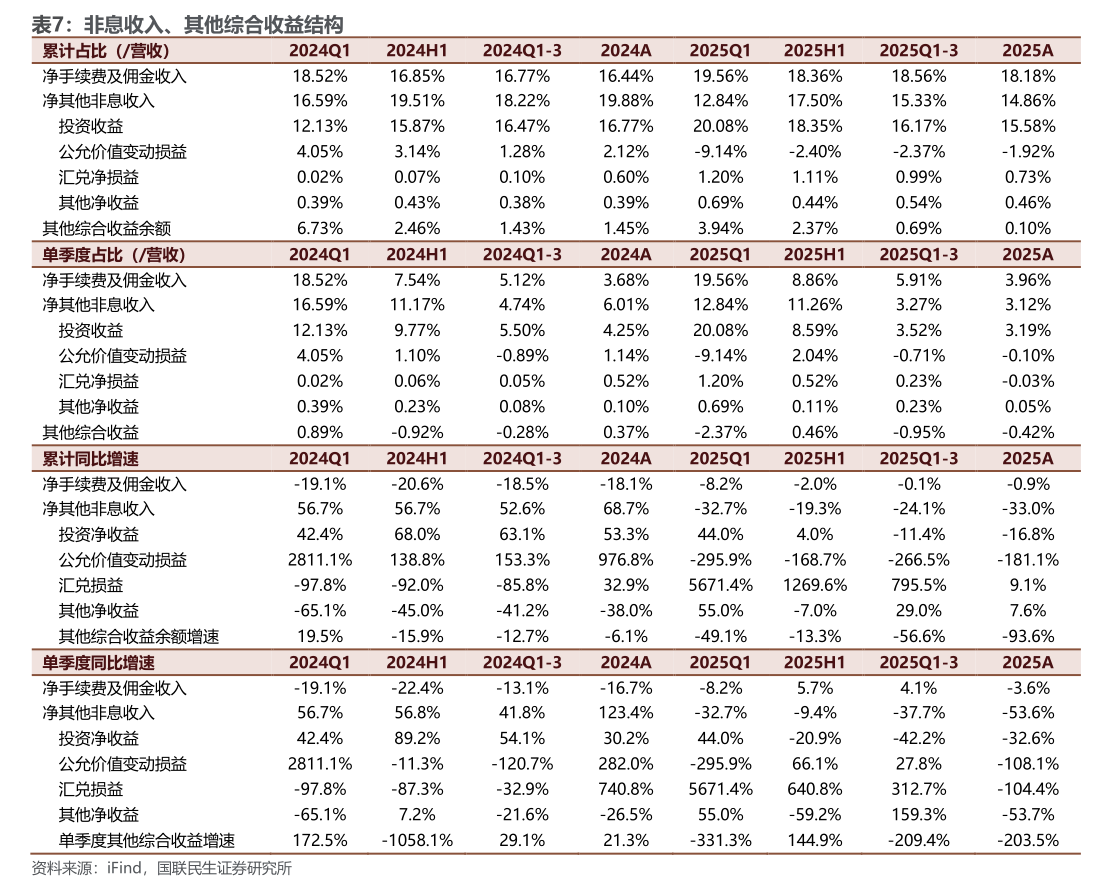Select the growth figure 63.1%
Image resolution: width=1110 pixels, height=892 pixels.
tap(522, 534)
